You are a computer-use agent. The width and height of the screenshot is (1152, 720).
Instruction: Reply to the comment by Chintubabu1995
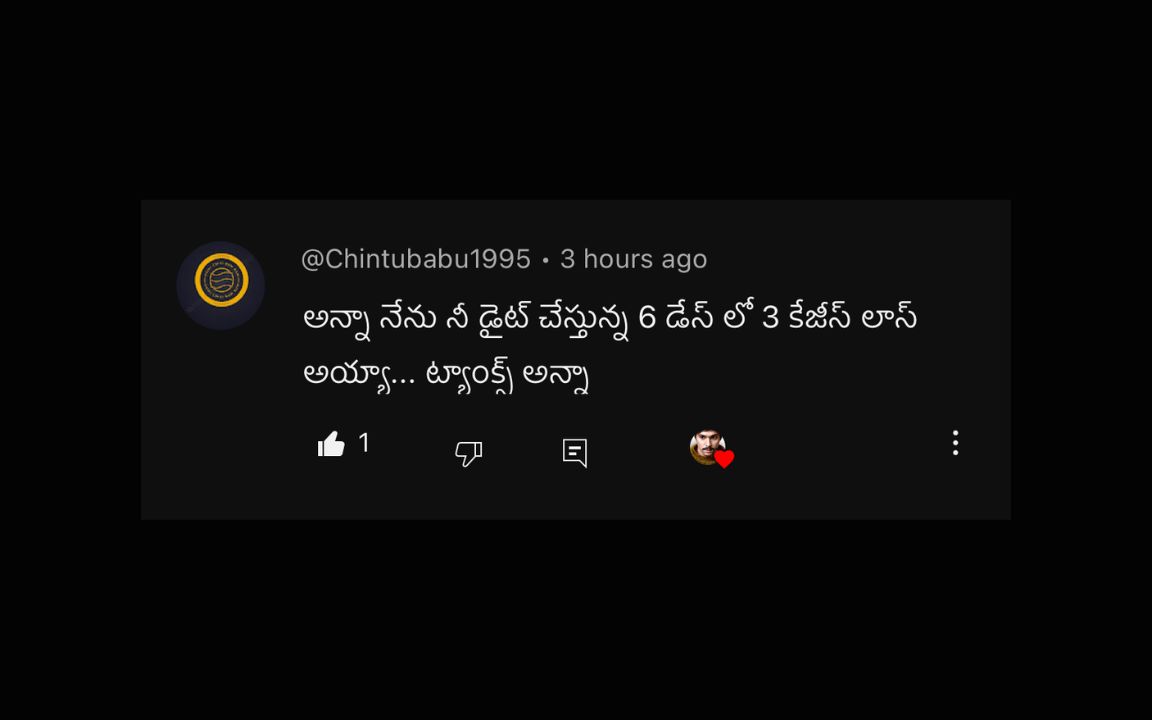[575, 453]
